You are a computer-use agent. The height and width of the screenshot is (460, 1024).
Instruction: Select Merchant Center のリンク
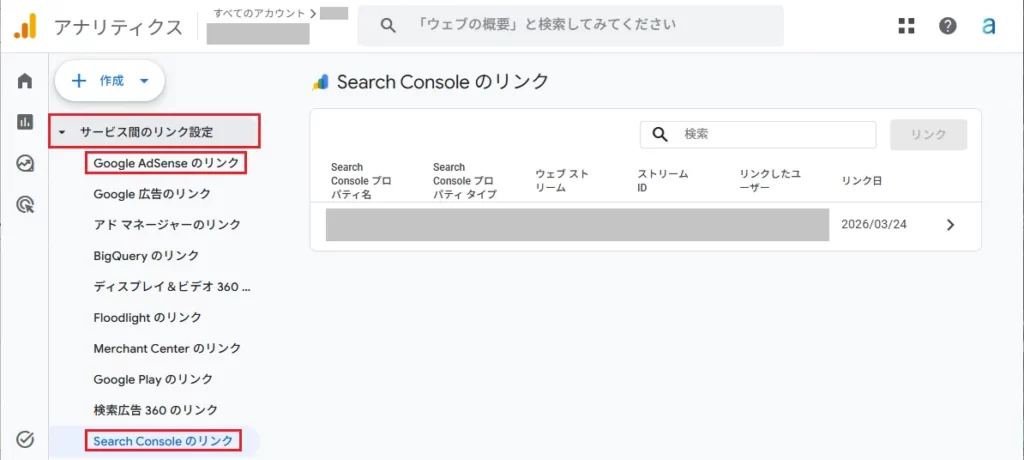pyautogui.click(x=167, y=348)
